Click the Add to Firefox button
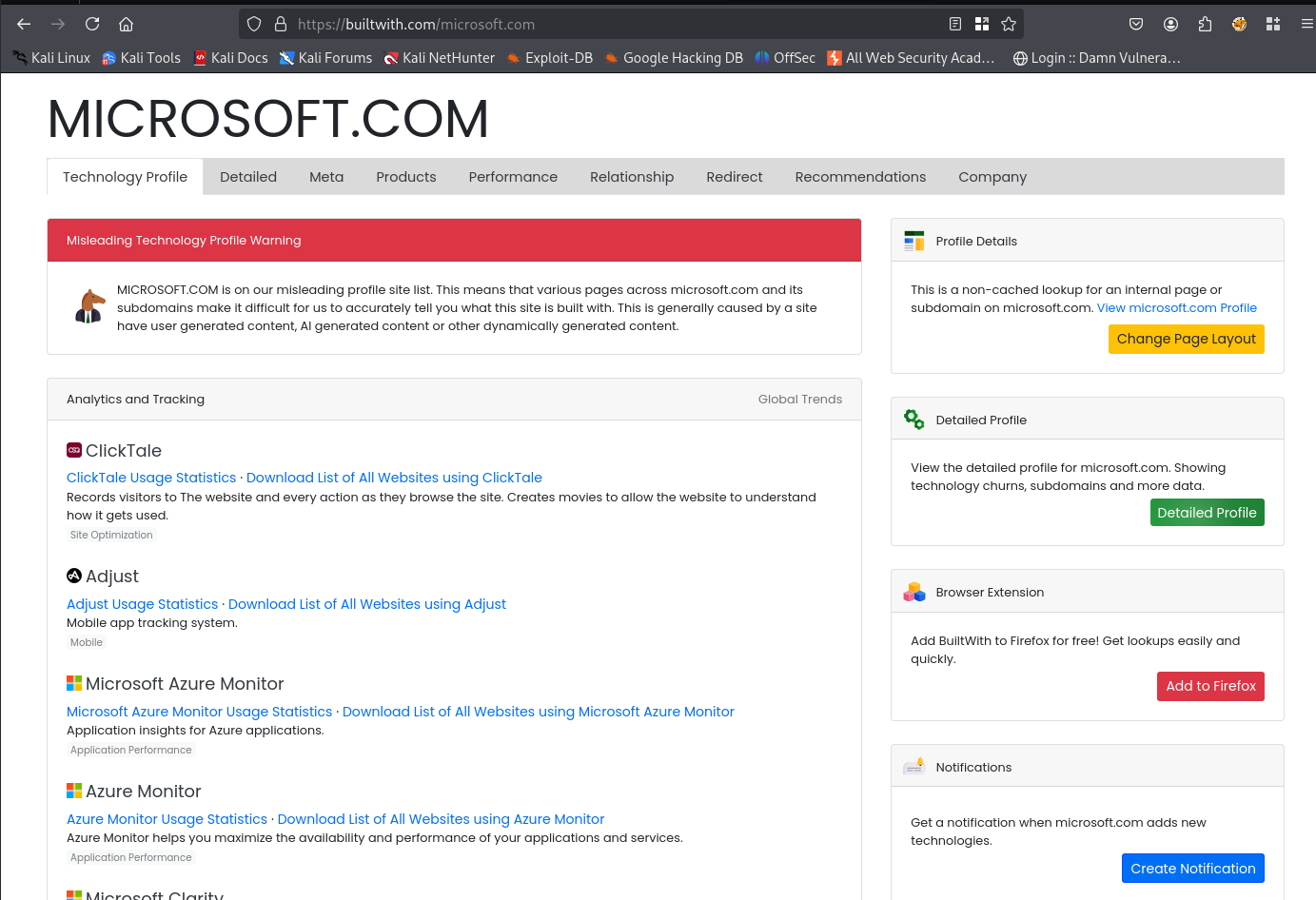This screenshot has width=1316, height=900. 1210,686
